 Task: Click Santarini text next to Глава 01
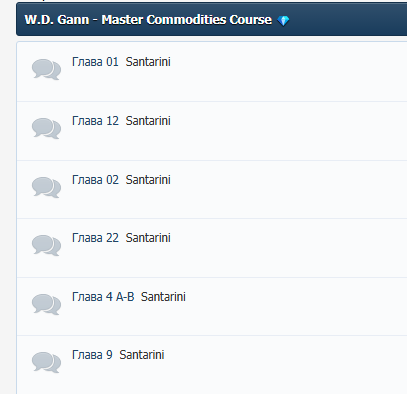148,62
